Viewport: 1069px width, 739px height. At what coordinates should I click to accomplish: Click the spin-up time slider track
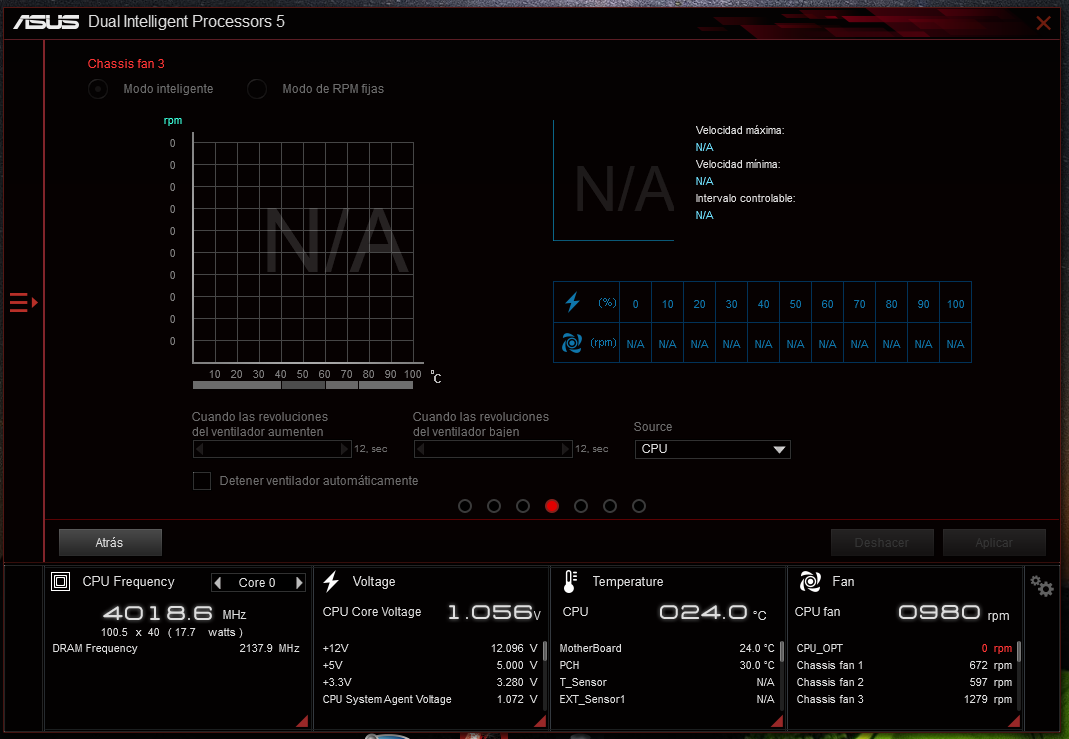[x=272, y=449]
